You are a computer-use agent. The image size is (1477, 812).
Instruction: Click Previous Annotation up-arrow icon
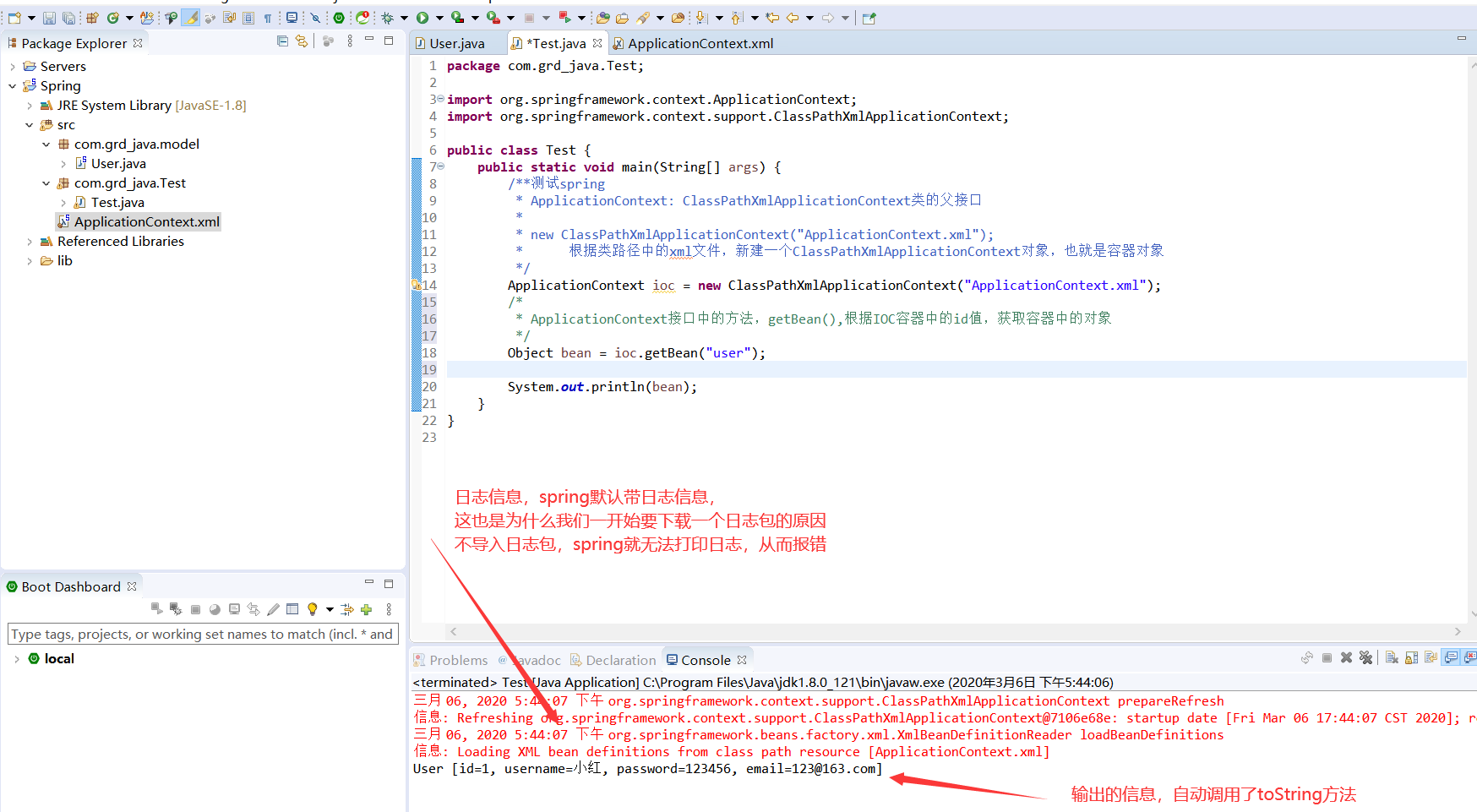[x=737, y=18]
